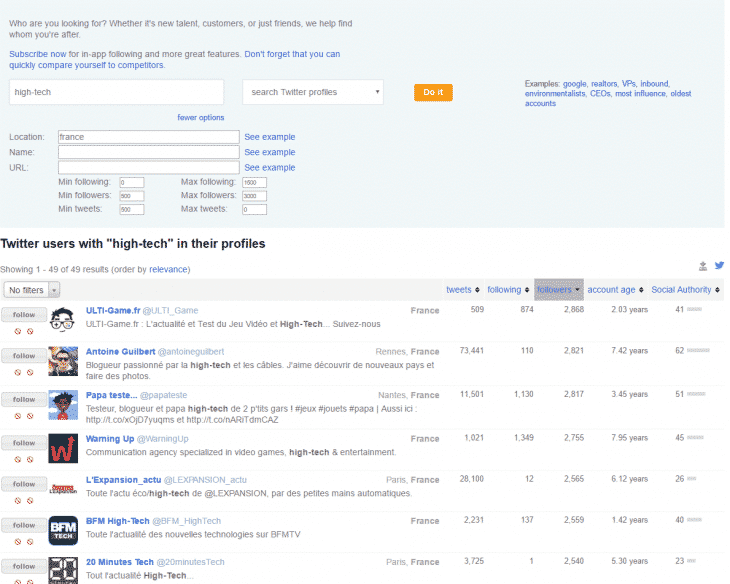Click Antoine Guilbert's avatar picture
Viewport: 730px width, 584px height.
tap(63, 361)
